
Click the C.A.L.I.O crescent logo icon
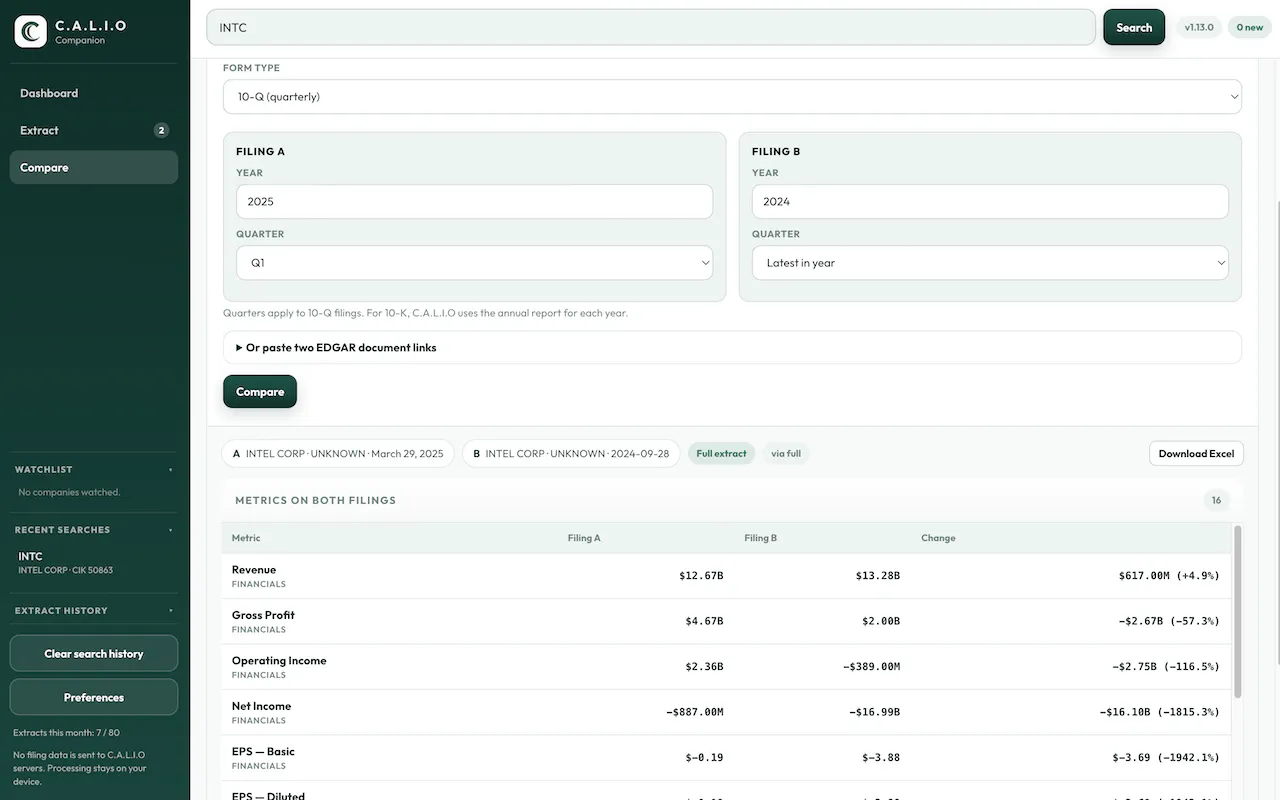(x=31, y=31)
